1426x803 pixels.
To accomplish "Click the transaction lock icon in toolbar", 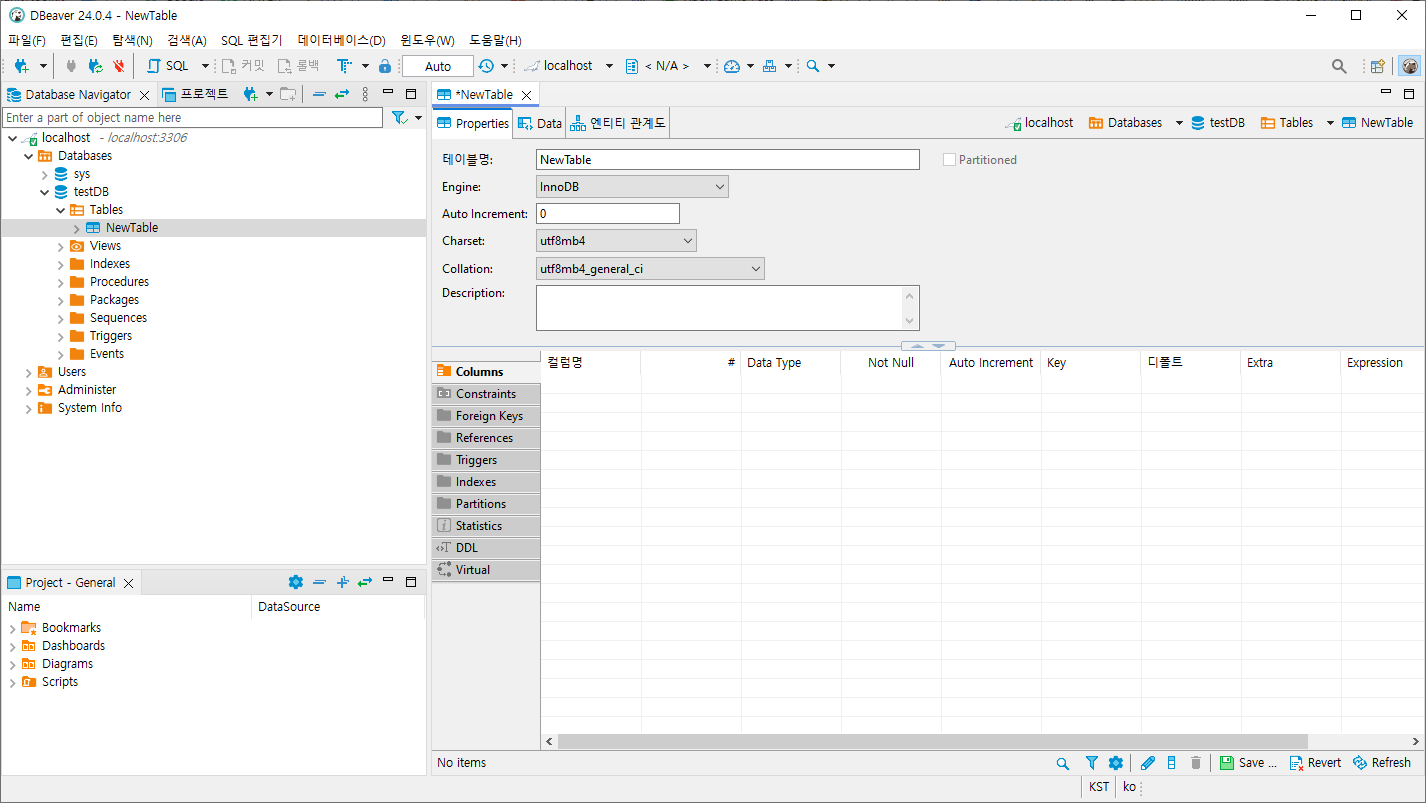I will tap(385, 66).
